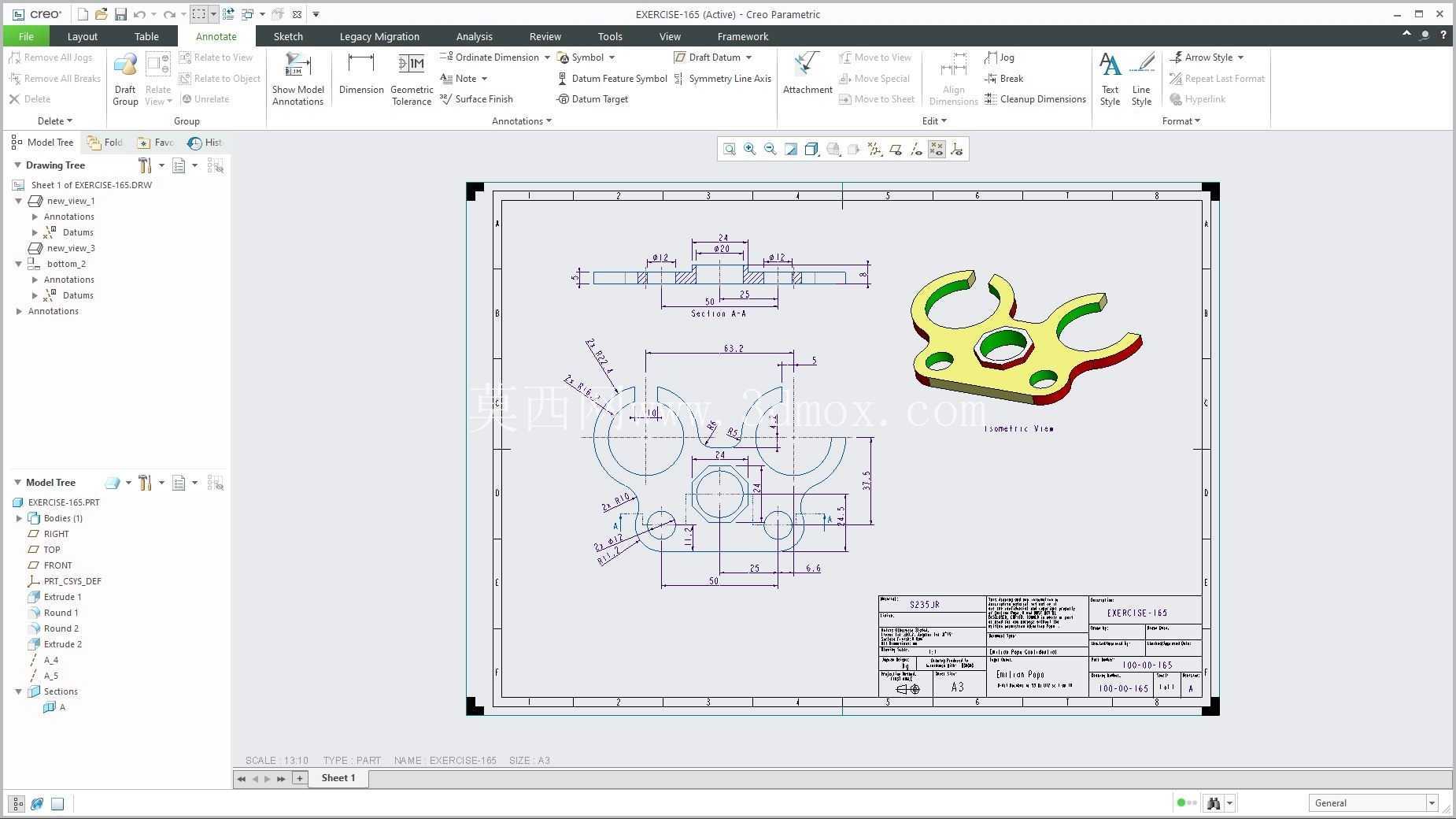Select the Dimension tool
Viewport: 1456px width, 819px height.
click(361, 75)
